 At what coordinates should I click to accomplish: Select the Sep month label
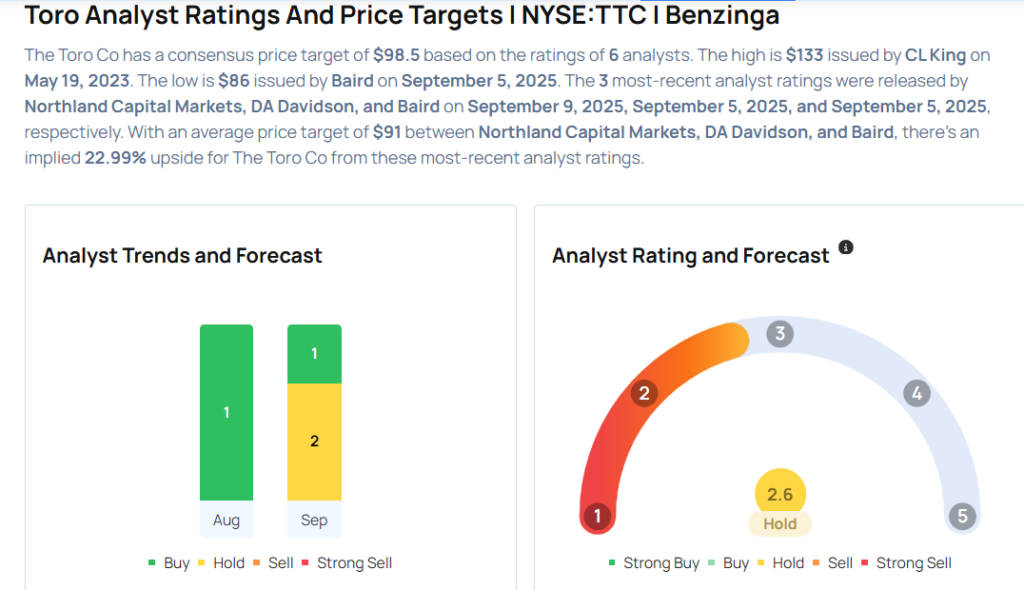coord(314,521)
